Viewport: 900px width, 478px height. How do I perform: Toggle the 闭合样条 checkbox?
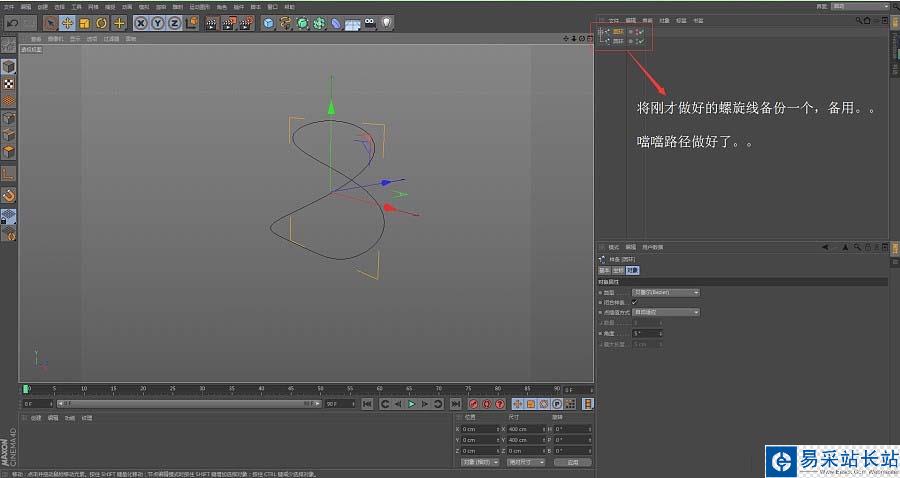pos(634,302)
